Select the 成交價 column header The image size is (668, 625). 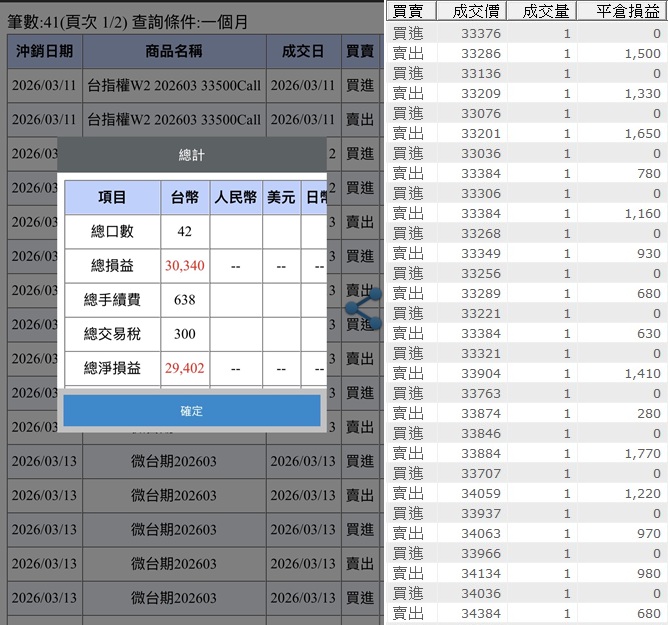pyautogui.click(x=471, y=11)
